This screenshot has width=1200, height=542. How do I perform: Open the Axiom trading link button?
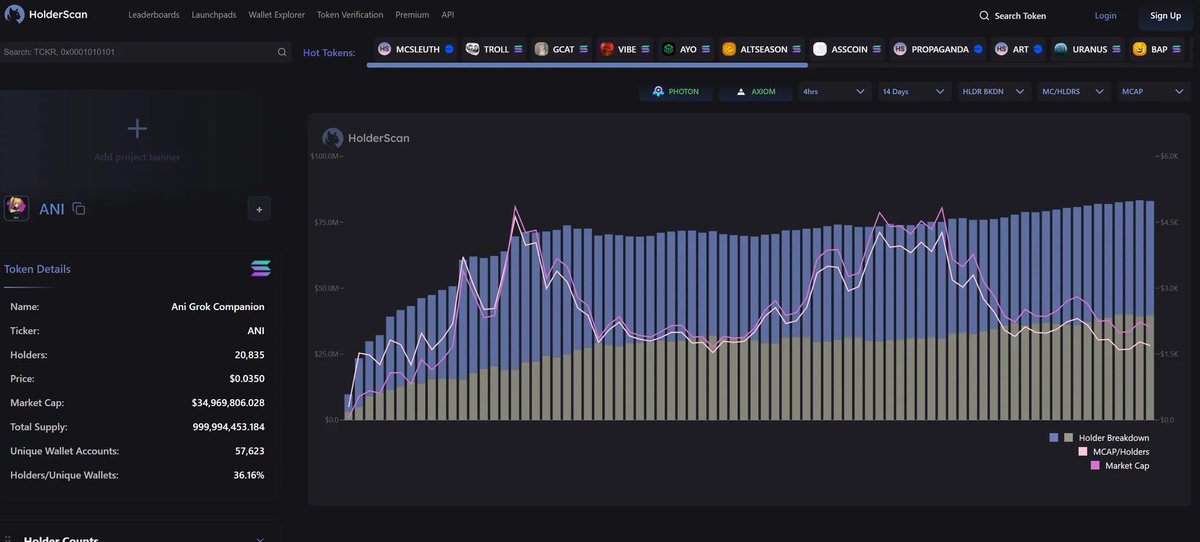(x=756, y=91)
